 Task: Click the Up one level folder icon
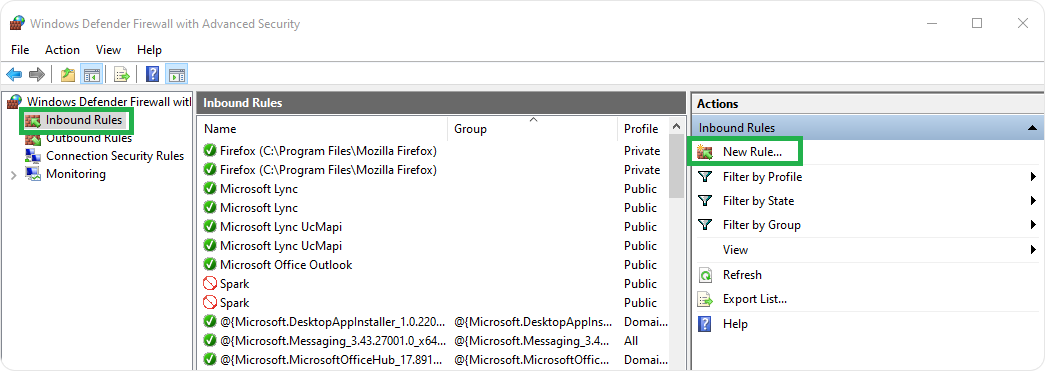67,74
